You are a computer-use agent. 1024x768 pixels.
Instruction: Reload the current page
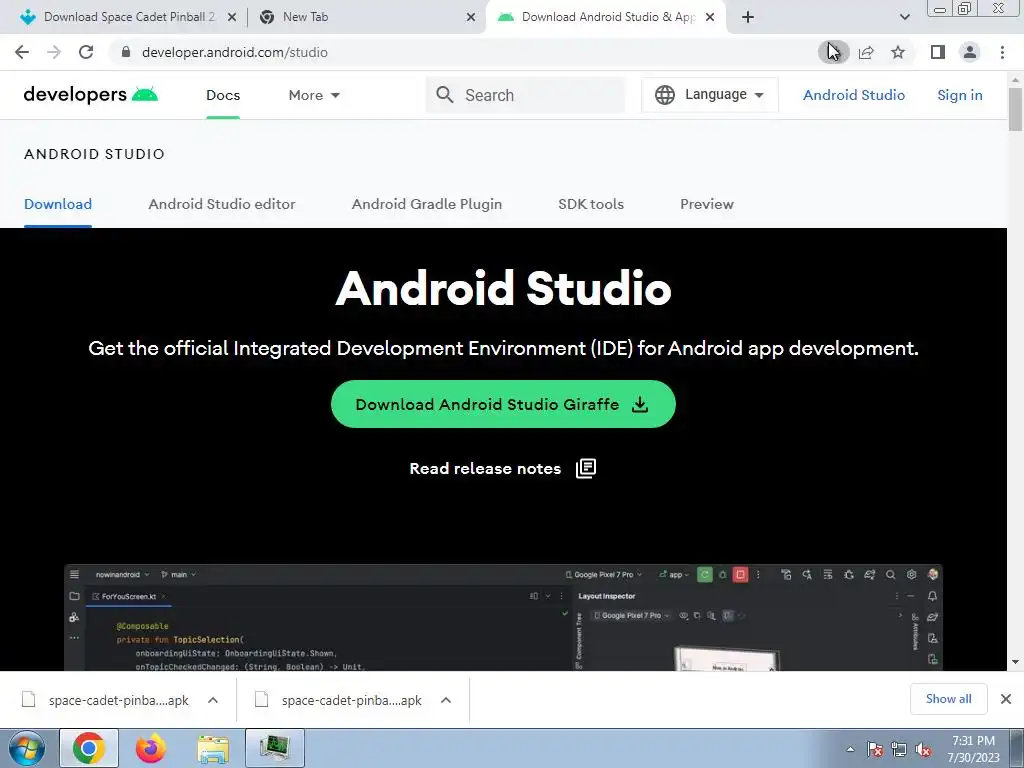pos(86,52)
